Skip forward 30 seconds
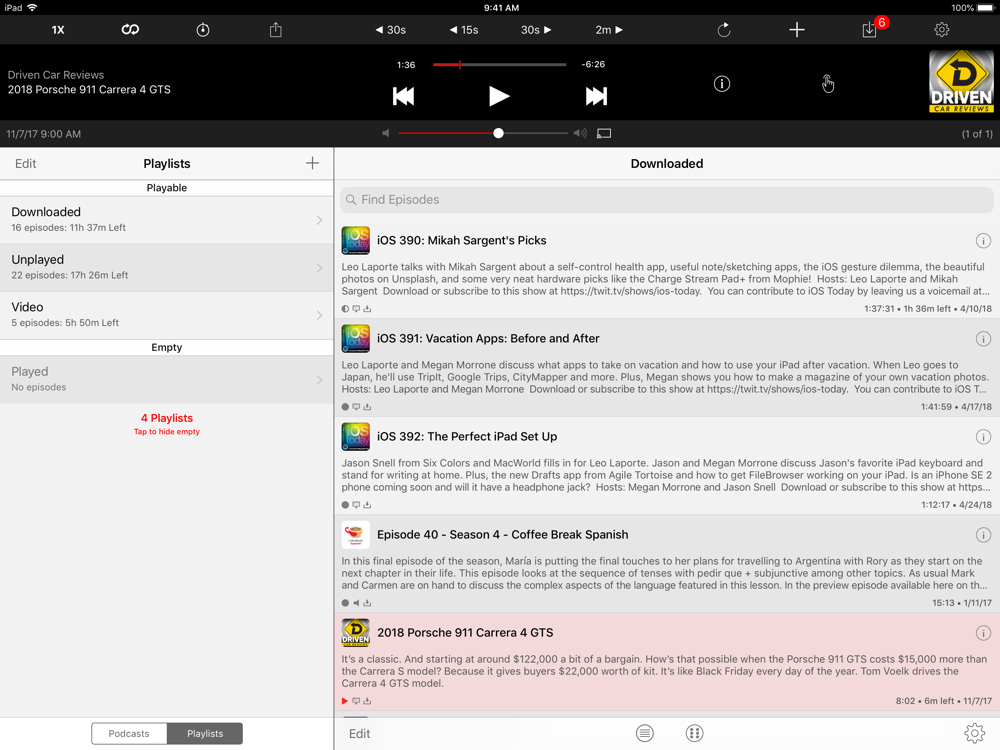 tap(536, 30)
